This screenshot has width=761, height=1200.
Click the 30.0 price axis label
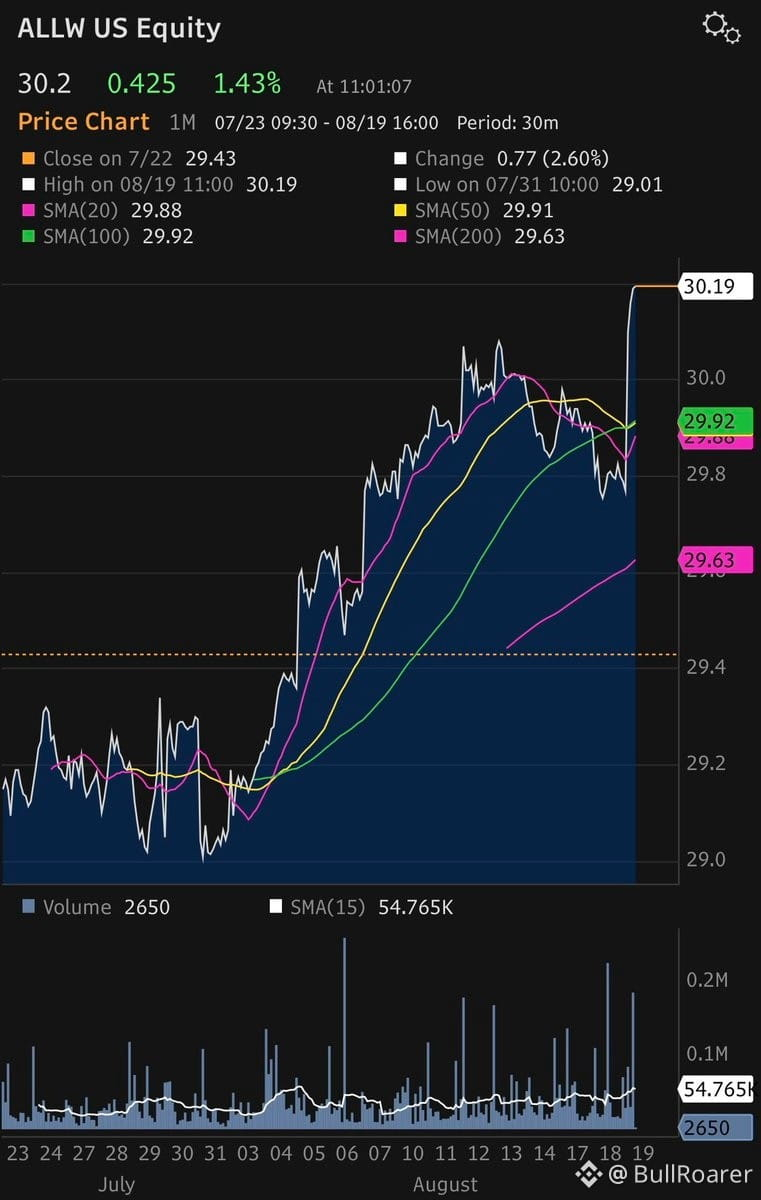(x=705, y=378)
